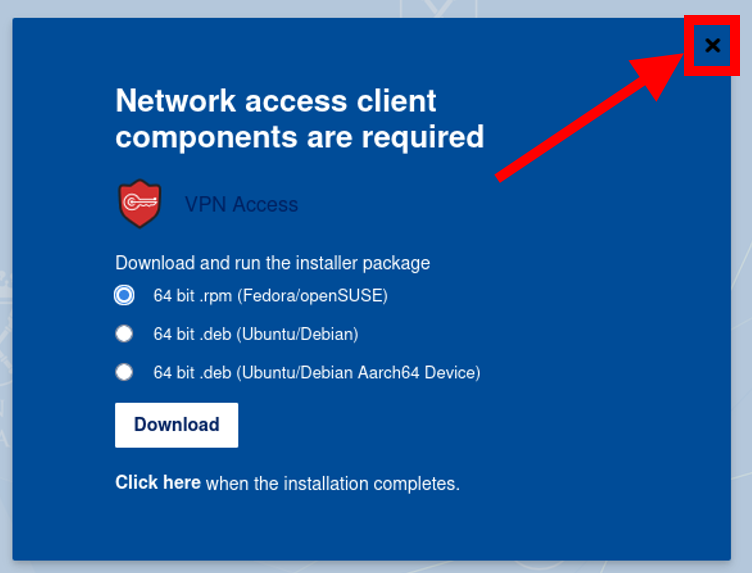Click the "64 bit .deb (Ubuntu/Debian)" label text
Screen dimensions: 752x573
(256, 334)
